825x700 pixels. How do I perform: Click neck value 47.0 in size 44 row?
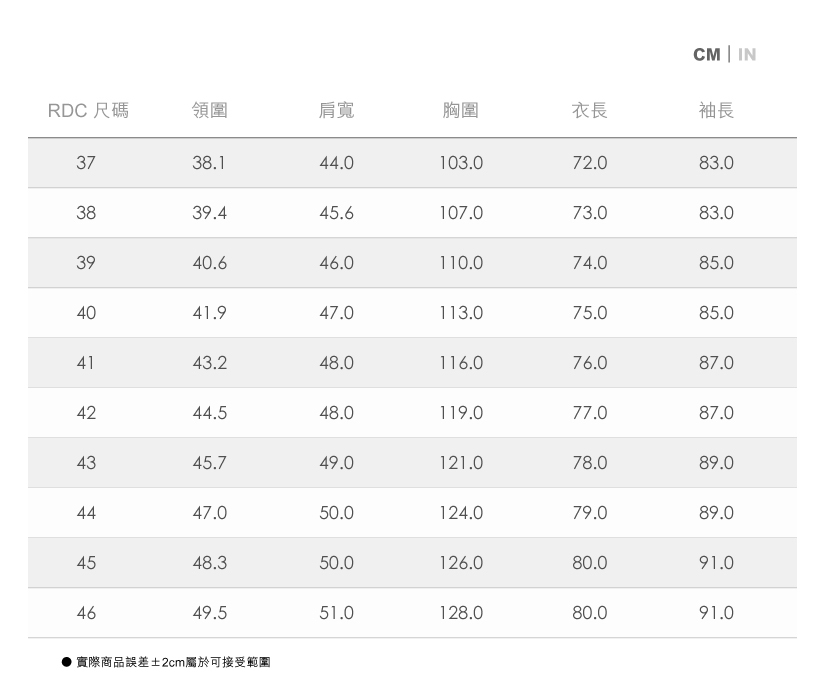coord(209,513)
